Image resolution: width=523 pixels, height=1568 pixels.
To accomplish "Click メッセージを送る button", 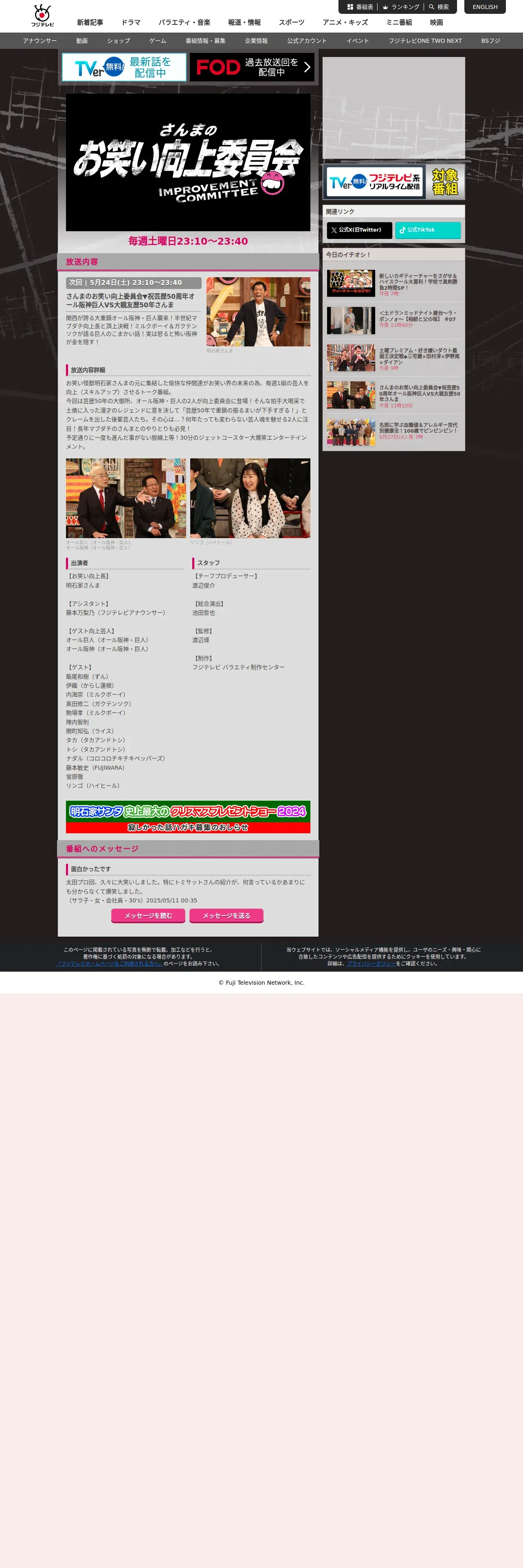I will (x=226, y=915).
